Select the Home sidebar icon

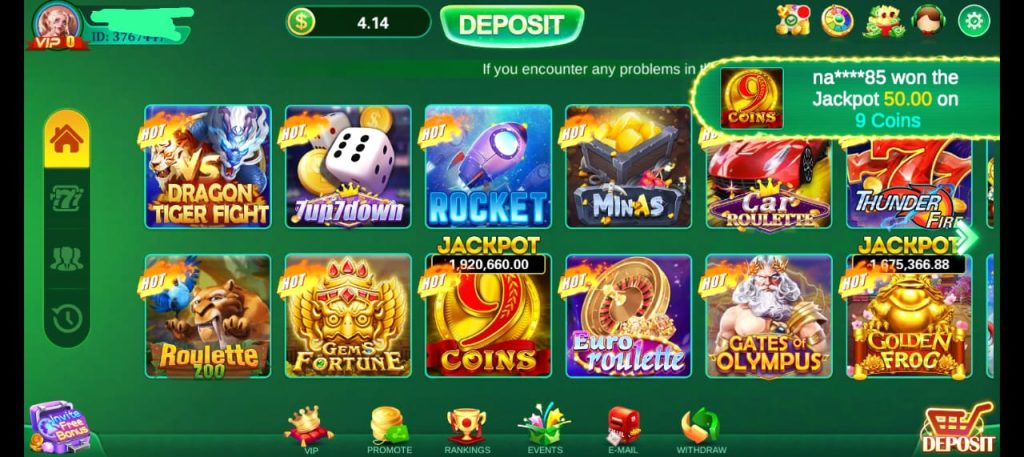click(x=67, y=138)
